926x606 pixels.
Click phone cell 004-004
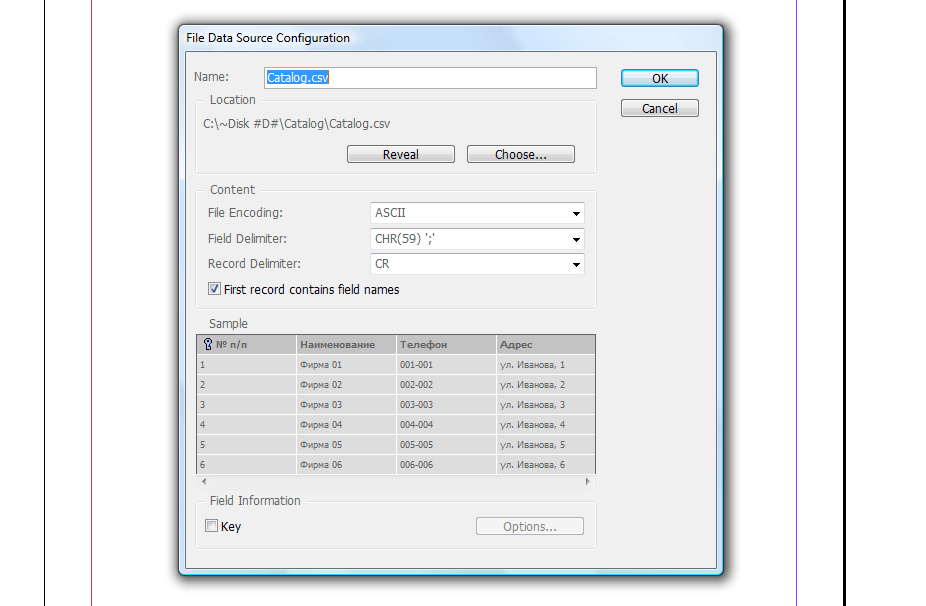pos(446,425)
